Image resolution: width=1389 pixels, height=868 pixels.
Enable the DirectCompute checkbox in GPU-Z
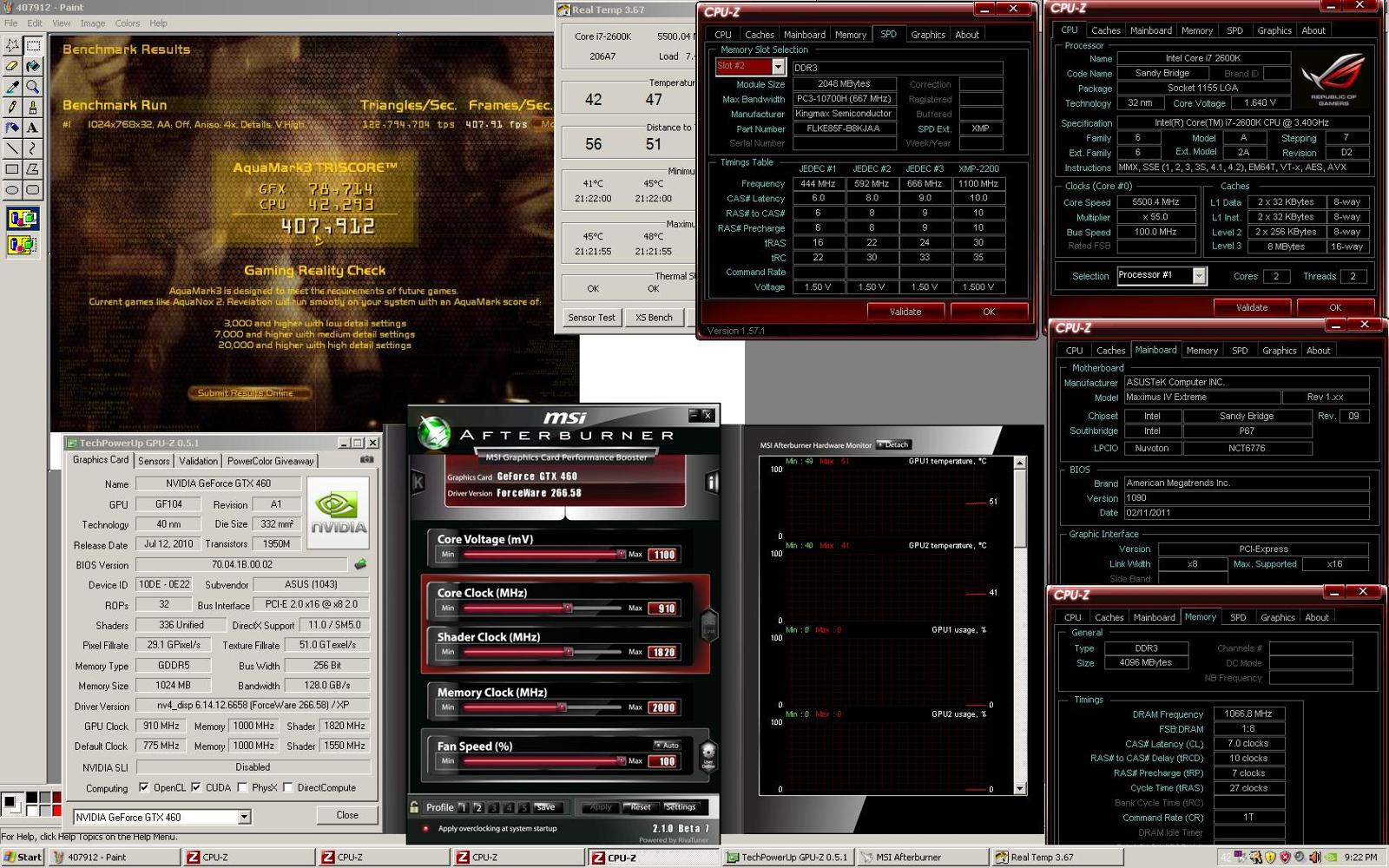pos(287,788)
